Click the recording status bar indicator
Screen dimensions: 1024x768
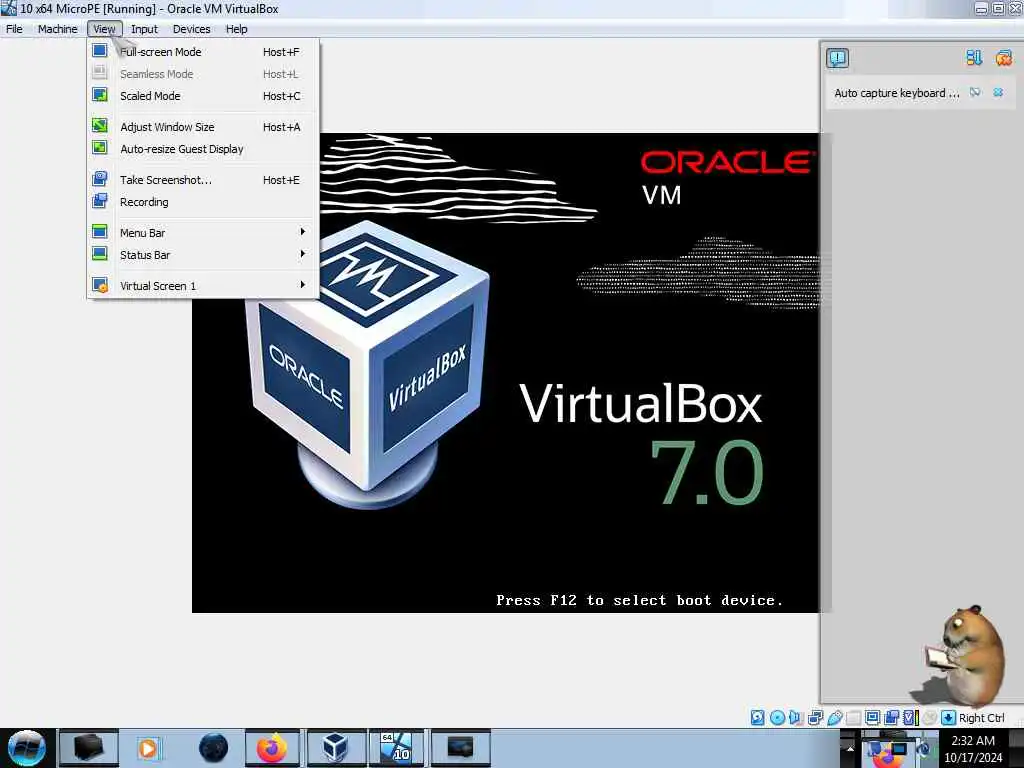click(x=891, y=718)
